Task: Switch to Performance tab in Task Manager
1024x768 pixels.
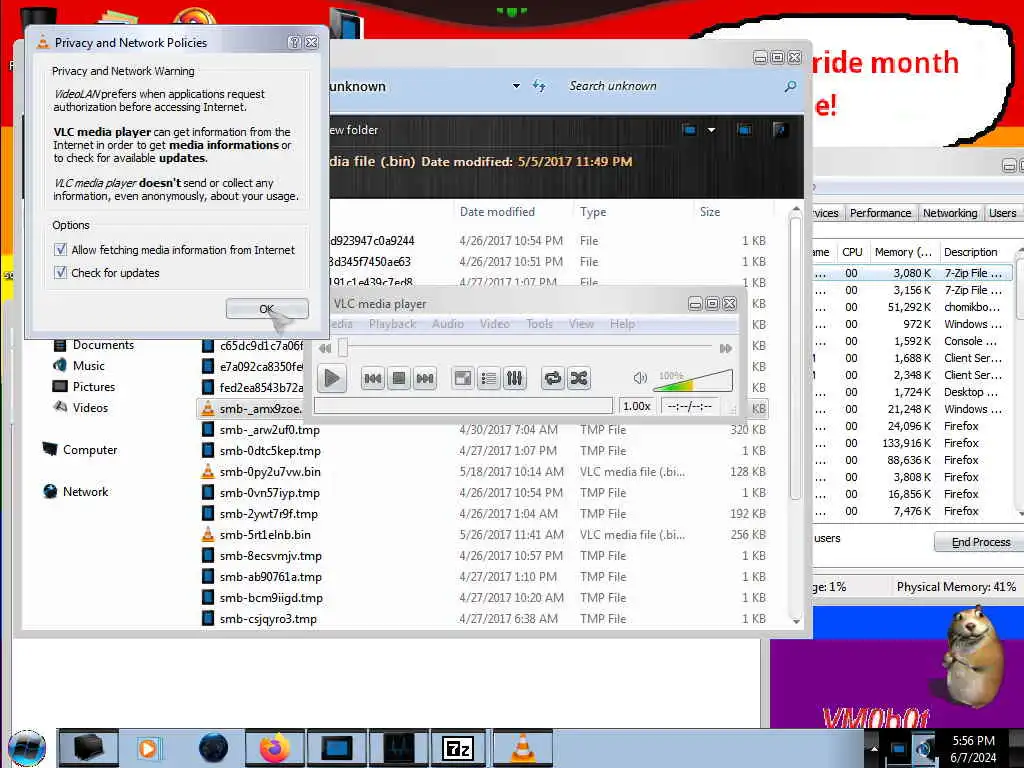Action: (880, 213)
